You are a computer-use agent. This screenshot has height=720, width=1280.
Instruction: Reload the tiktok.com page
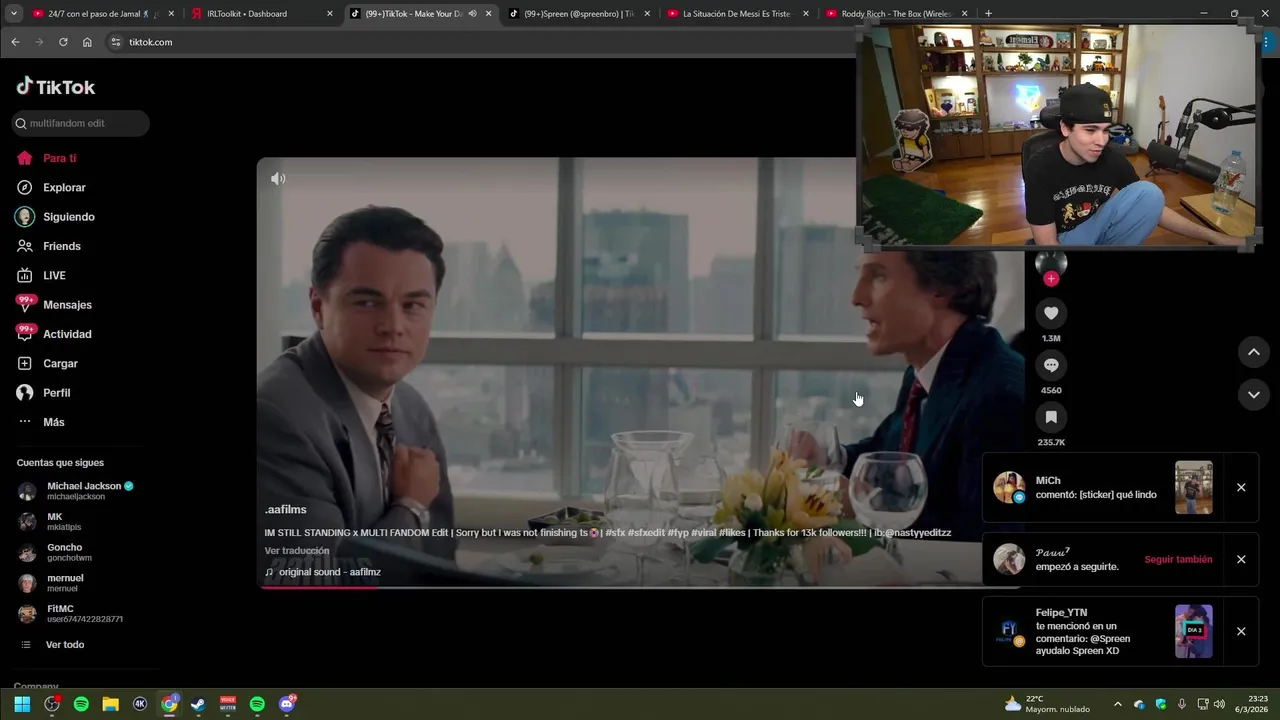63,42
